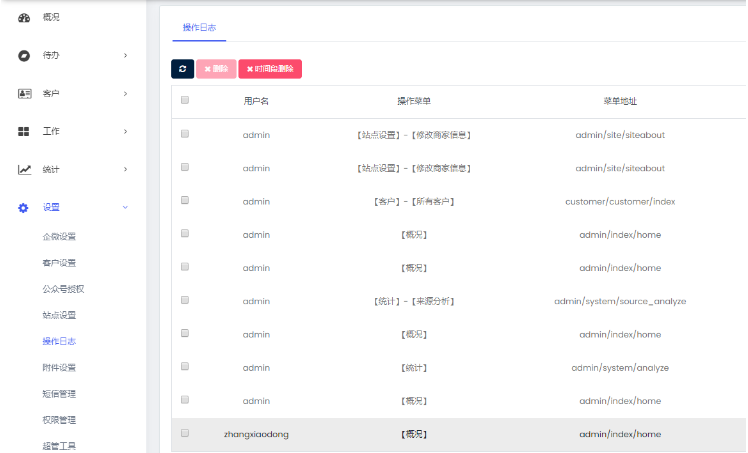Click admin/index/home in the zhangxiaodong row
The image size is (748, 453).
click(x=620, y=434)
